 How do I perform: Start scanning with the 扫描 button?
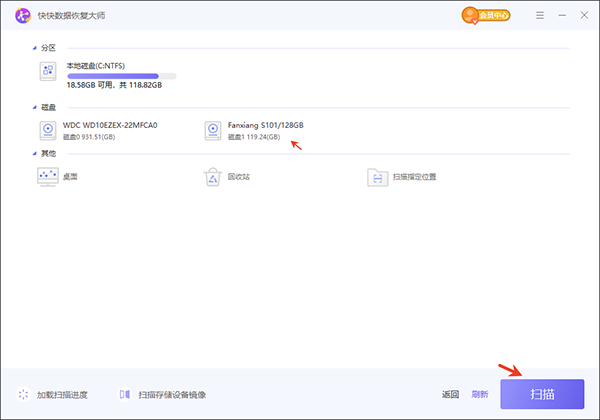(542, 394)
